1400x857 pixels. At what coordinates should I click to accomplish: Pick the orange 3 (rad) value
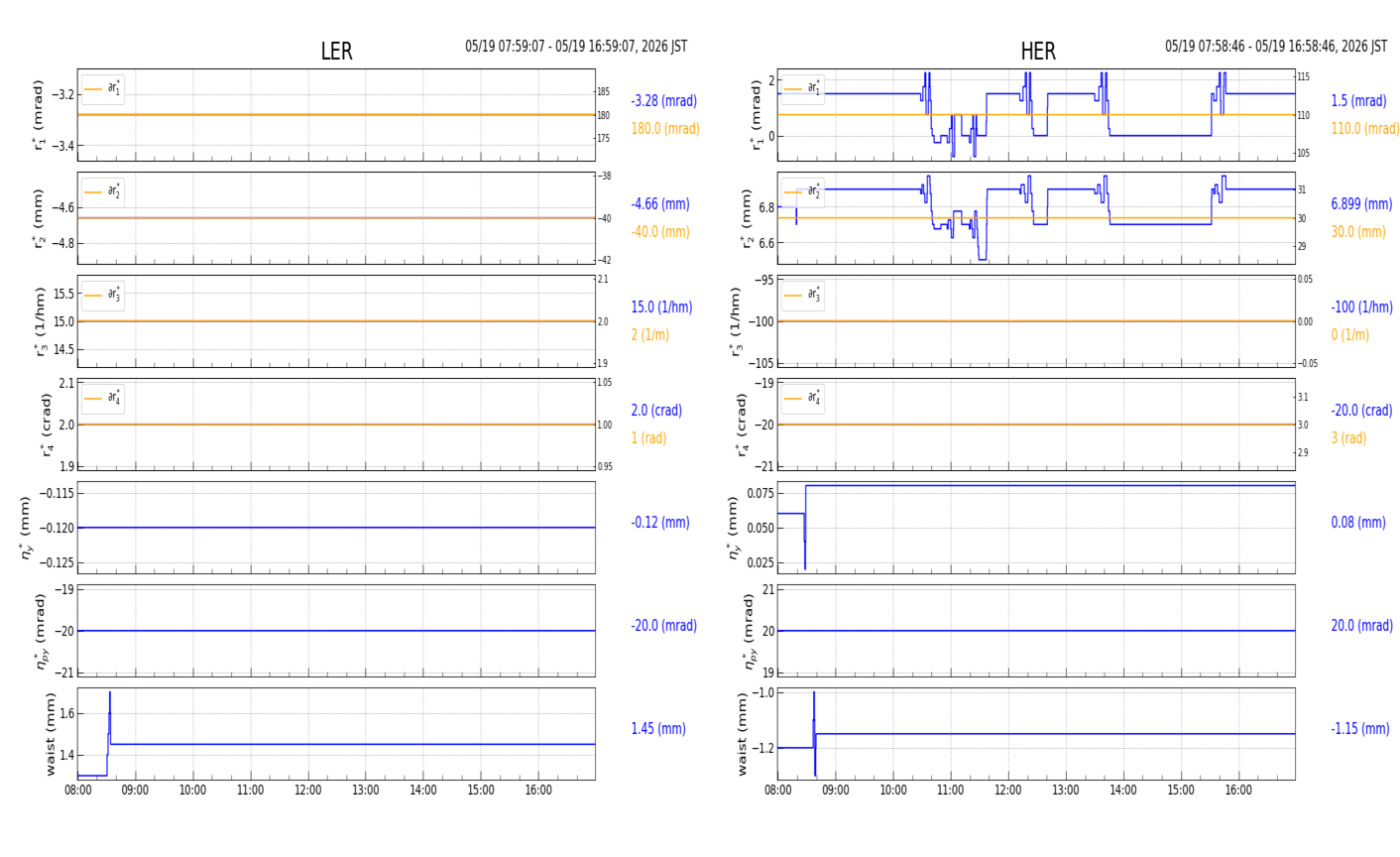[1348, 438]
